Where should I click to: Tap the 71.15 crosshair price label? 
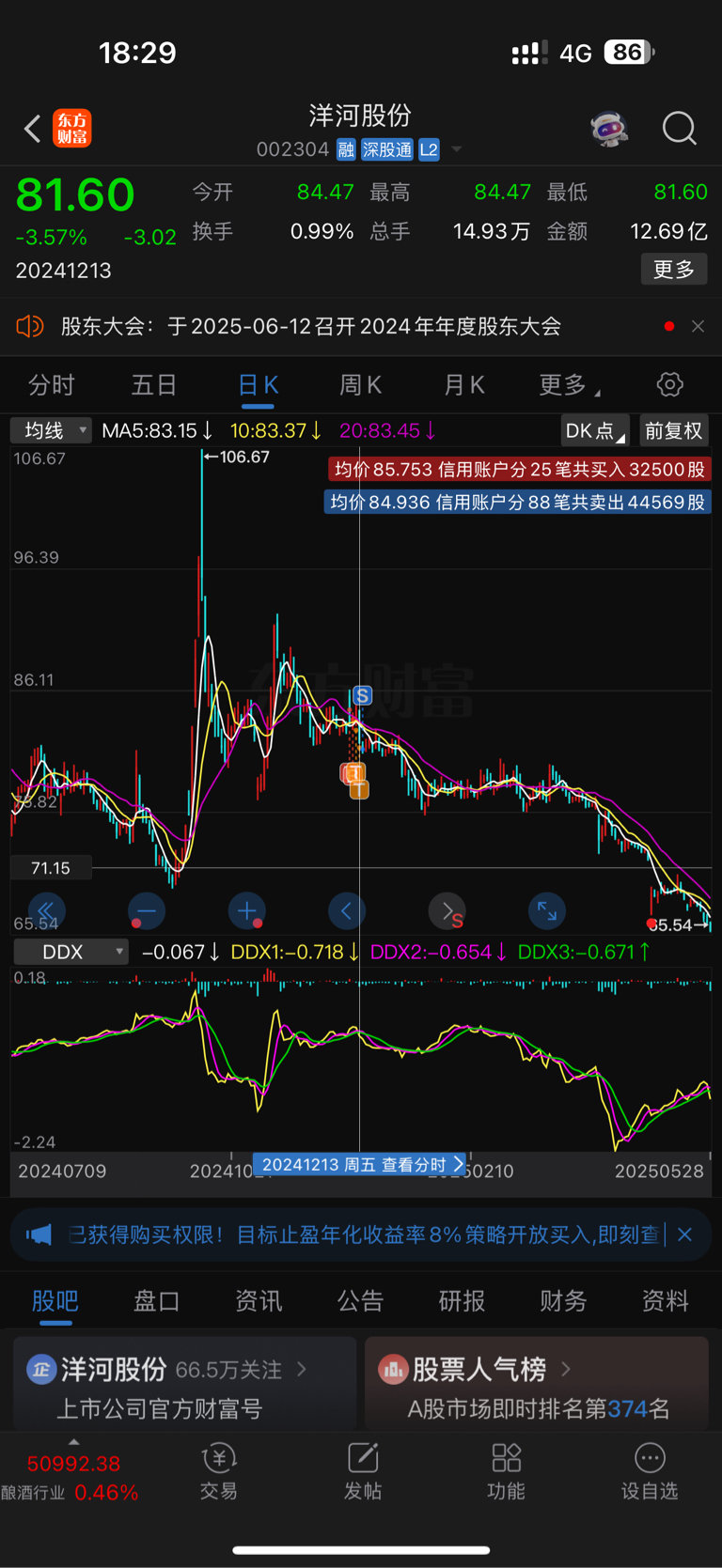pos(51,868)
